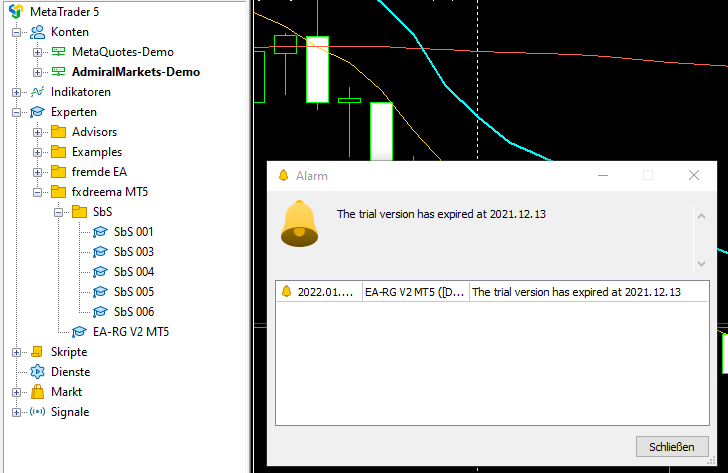Select the AdmiralMarkets-Demo account label
The width and height of the screenshot is (728, 473).
pos(136,72)
